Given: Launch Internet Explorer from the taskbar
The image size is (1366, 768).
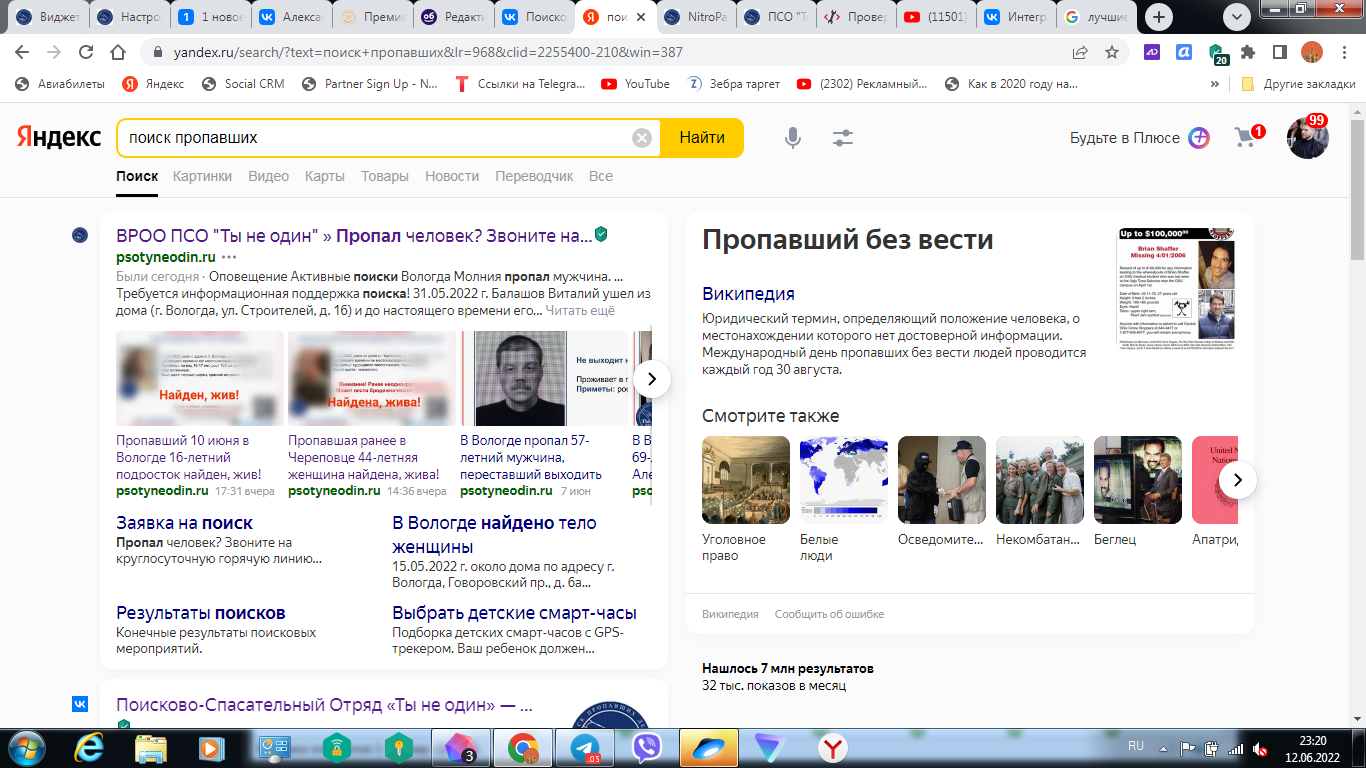Looking at the screenshot, I should pos(90,748).
